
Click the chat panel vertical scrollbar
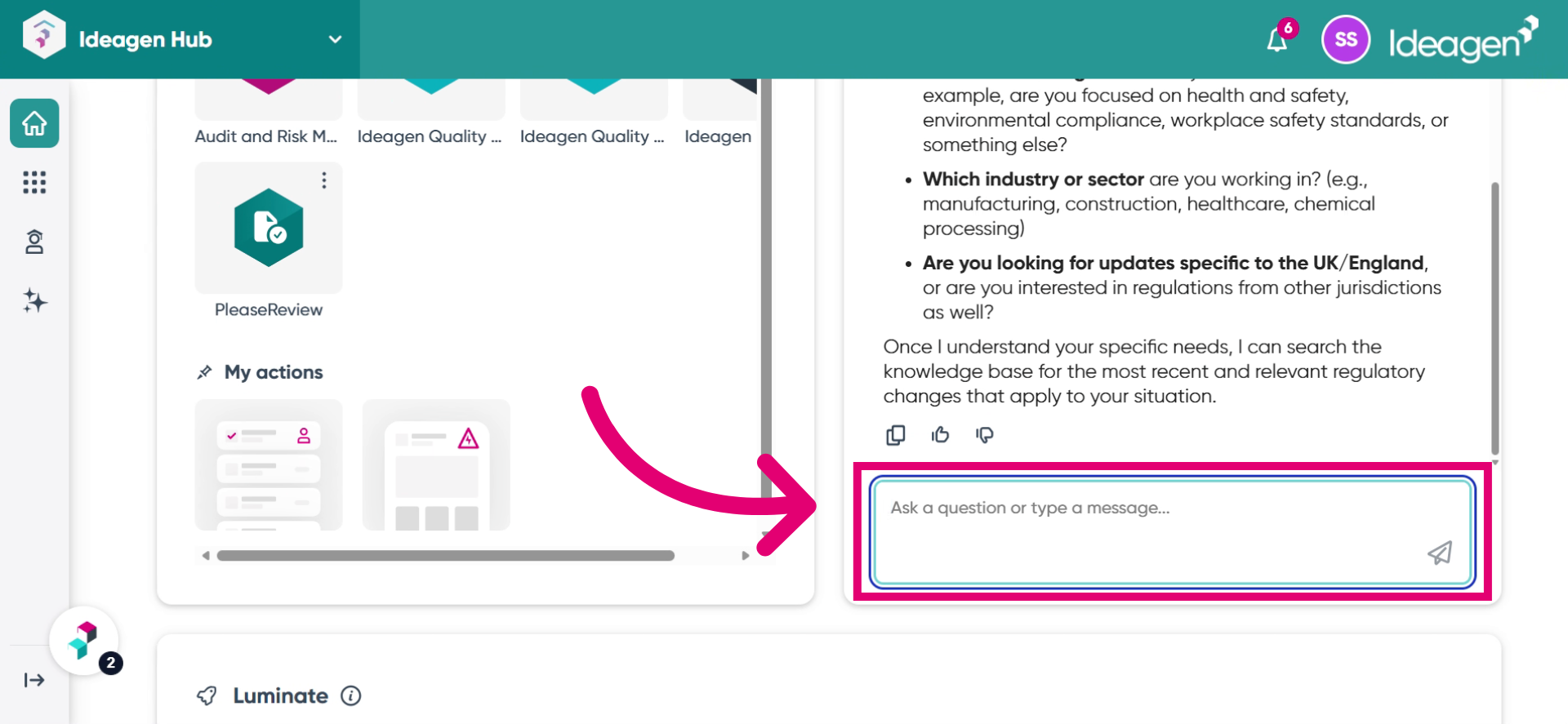1495,318
